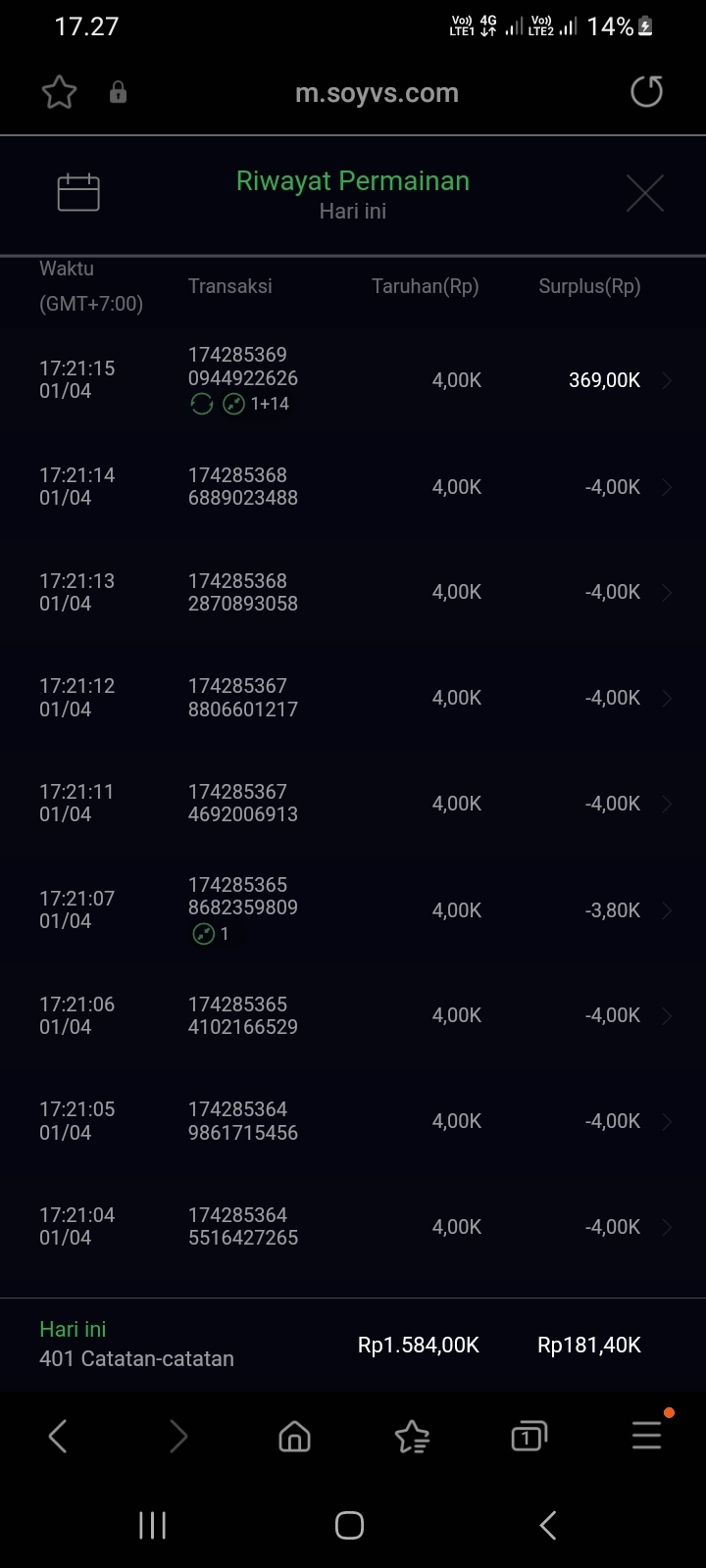The image size is (706, 1568).
Task: Expand the 17:21:07 transaction row chevron
Action: (667, 910)
